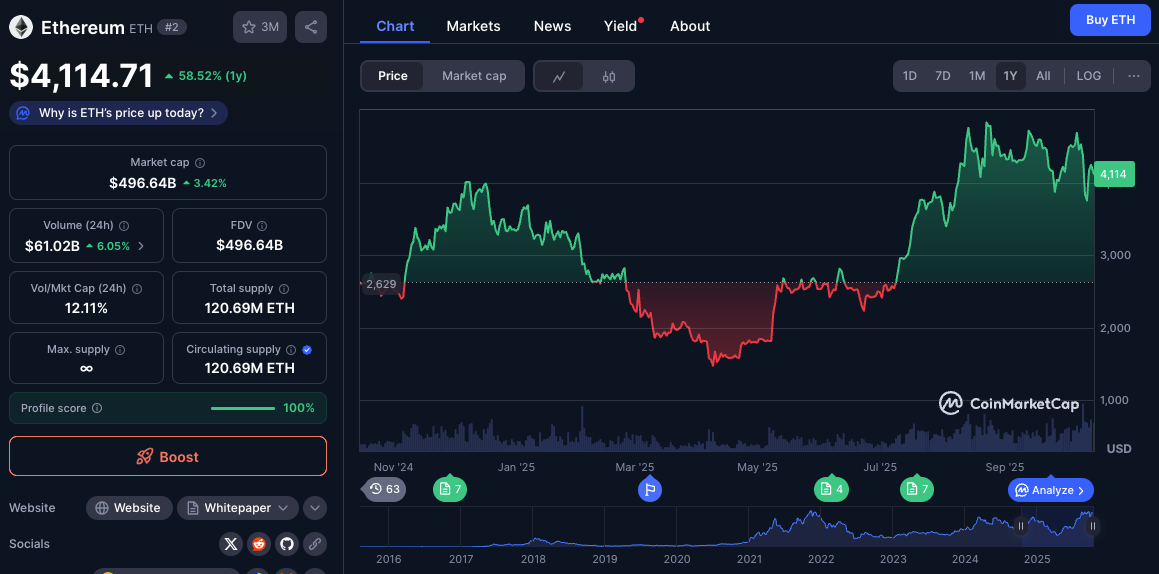Switch chart to line view
The height and width of the screenshot is (574, 1159).
[x=560, y=76]
